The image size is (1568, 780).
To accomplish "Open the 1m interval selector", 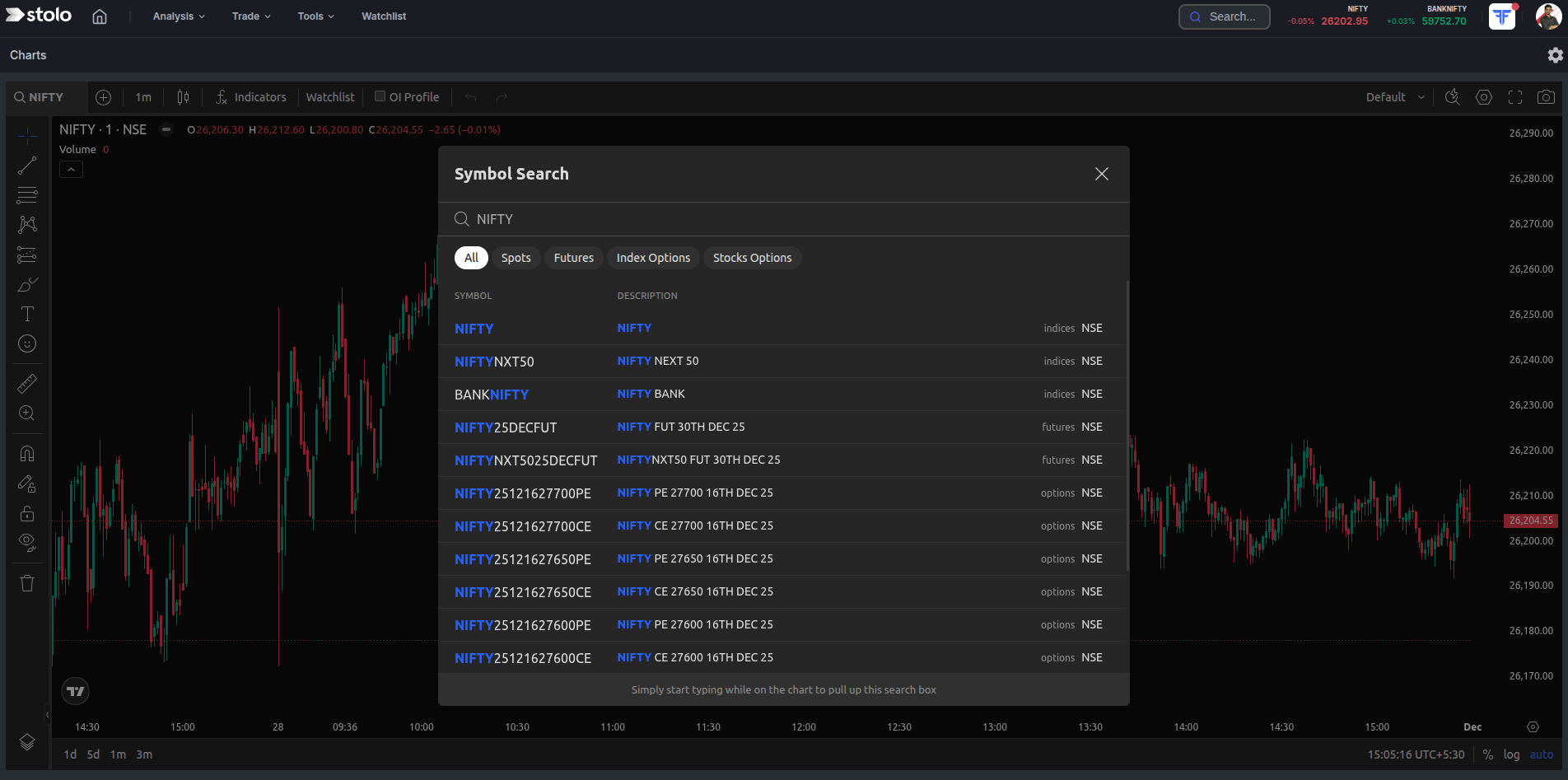I will tap(142, 96).
